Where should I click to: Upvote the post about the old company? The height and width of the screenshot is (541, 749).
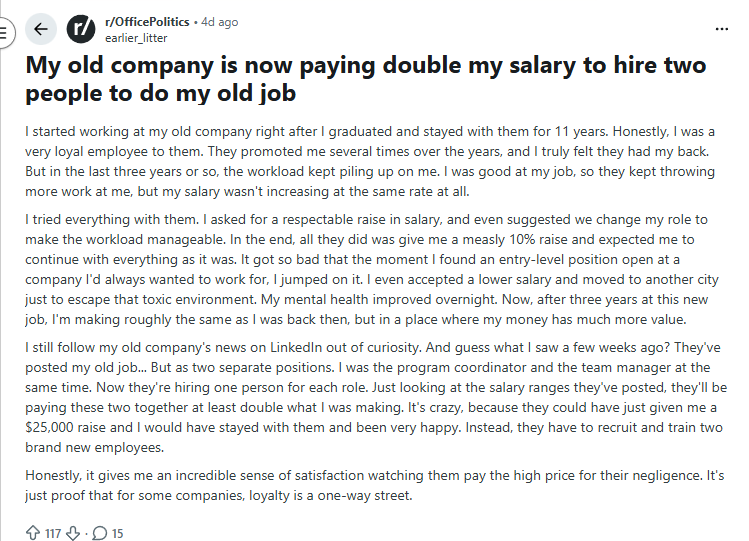[x=31, y=533]
